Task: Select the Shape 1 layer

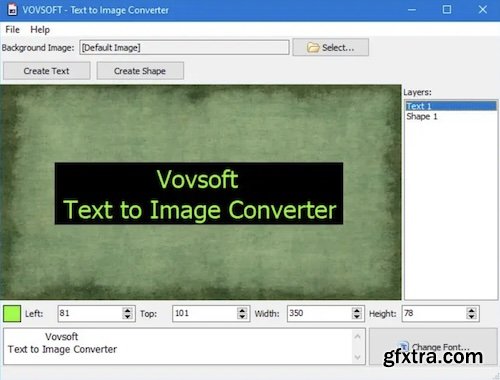Action: (451, 116)
